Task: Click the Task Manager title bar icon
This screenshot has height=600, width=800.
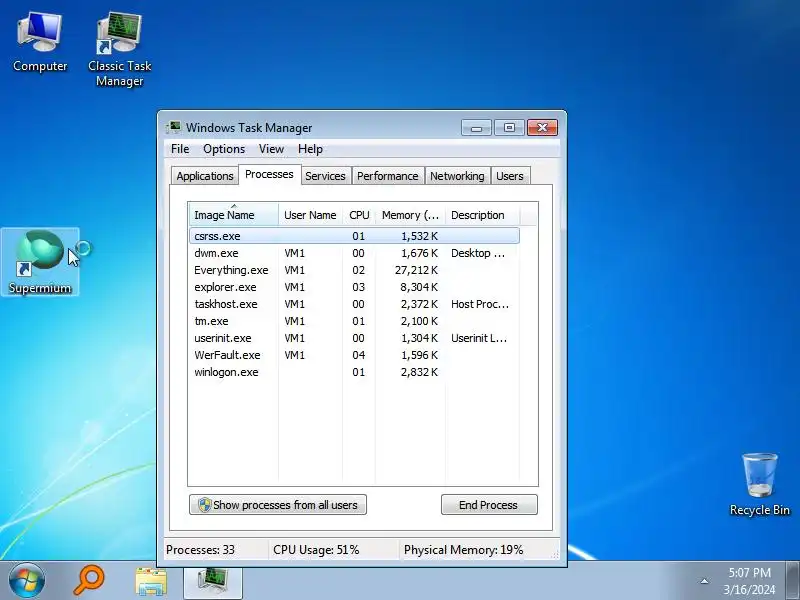Action: (x=174, y=128)
